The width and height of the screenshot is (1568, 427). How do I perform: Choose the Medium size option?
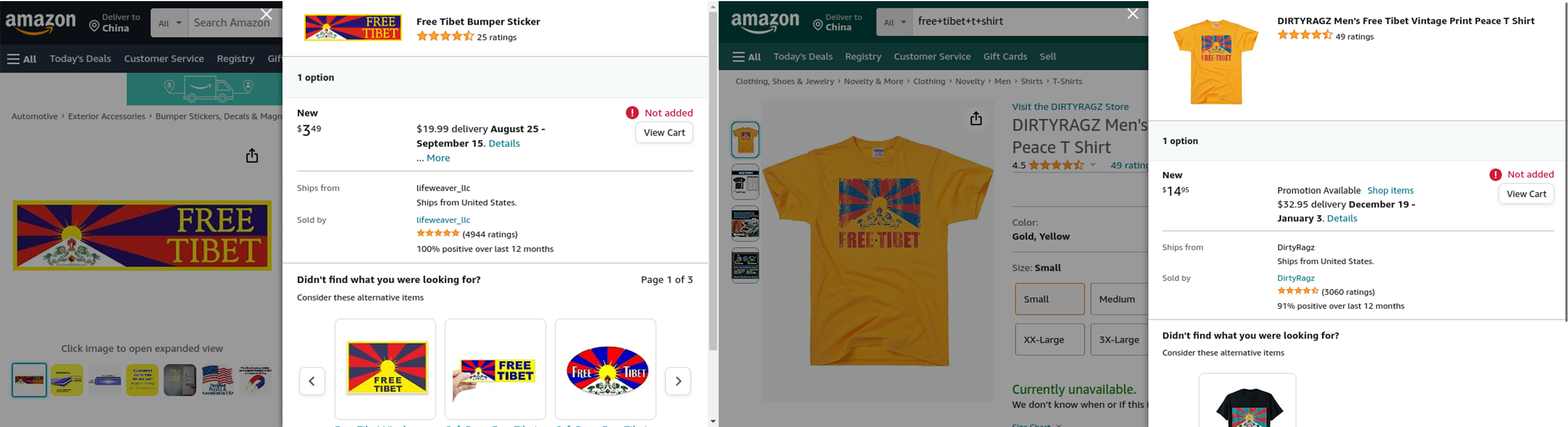(1118, 299)
